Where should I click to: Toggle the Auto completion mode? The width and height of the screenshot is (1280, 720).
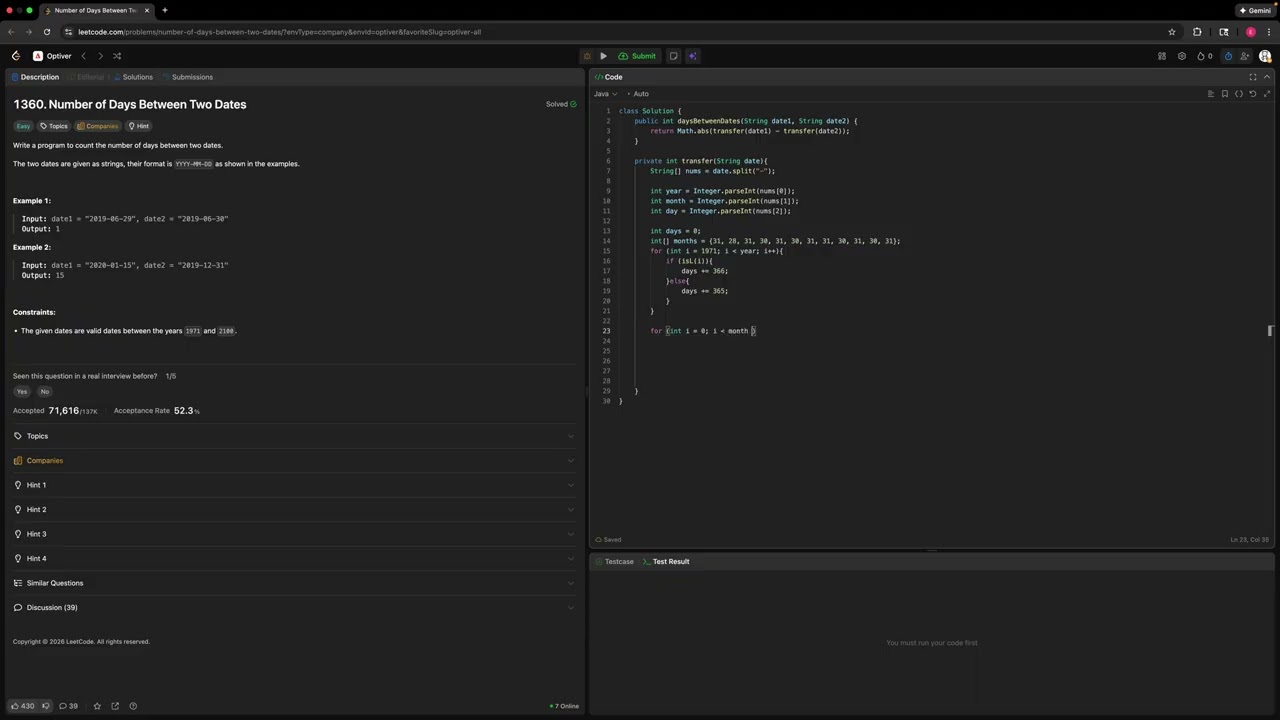point(636,94)
